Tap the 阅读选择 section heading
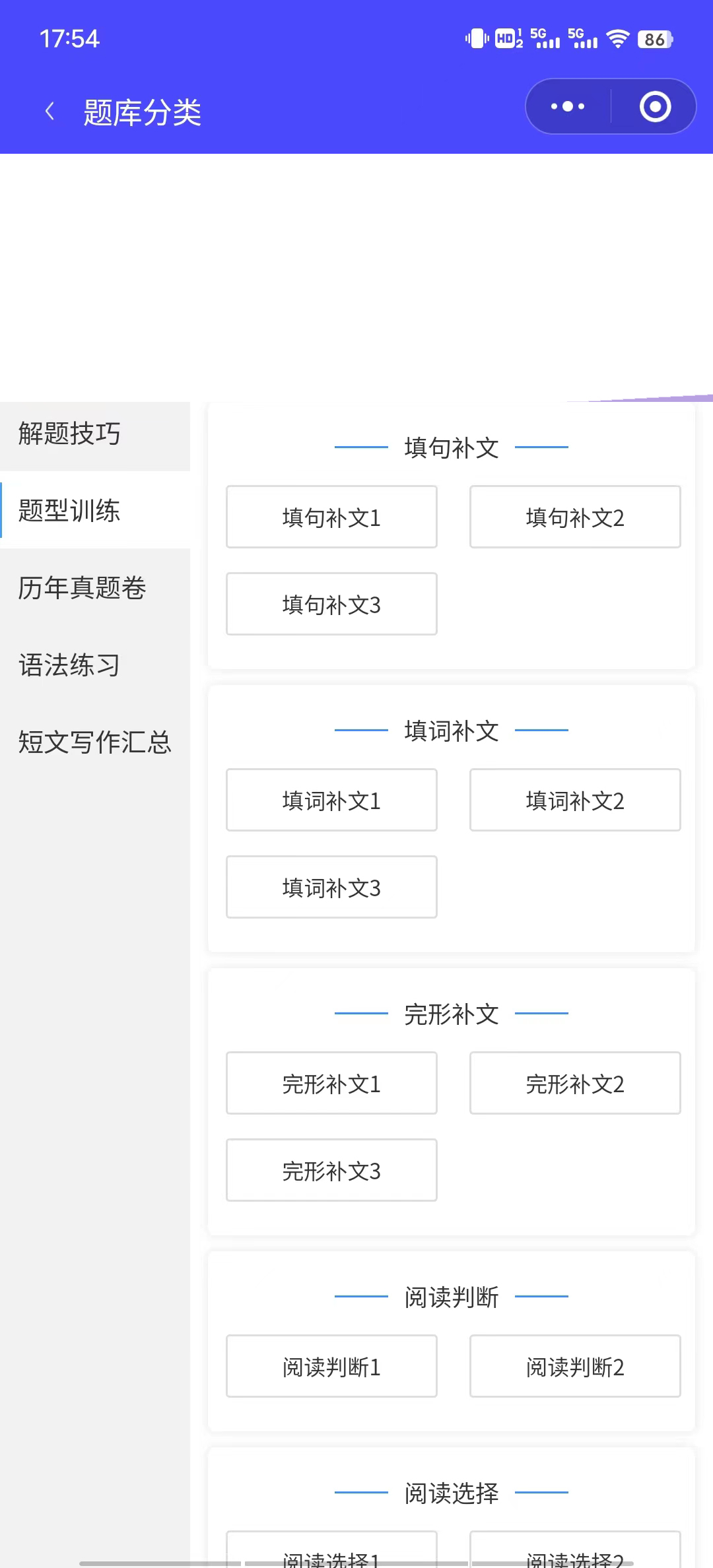713x1568 pixels. click(452, 1493)
